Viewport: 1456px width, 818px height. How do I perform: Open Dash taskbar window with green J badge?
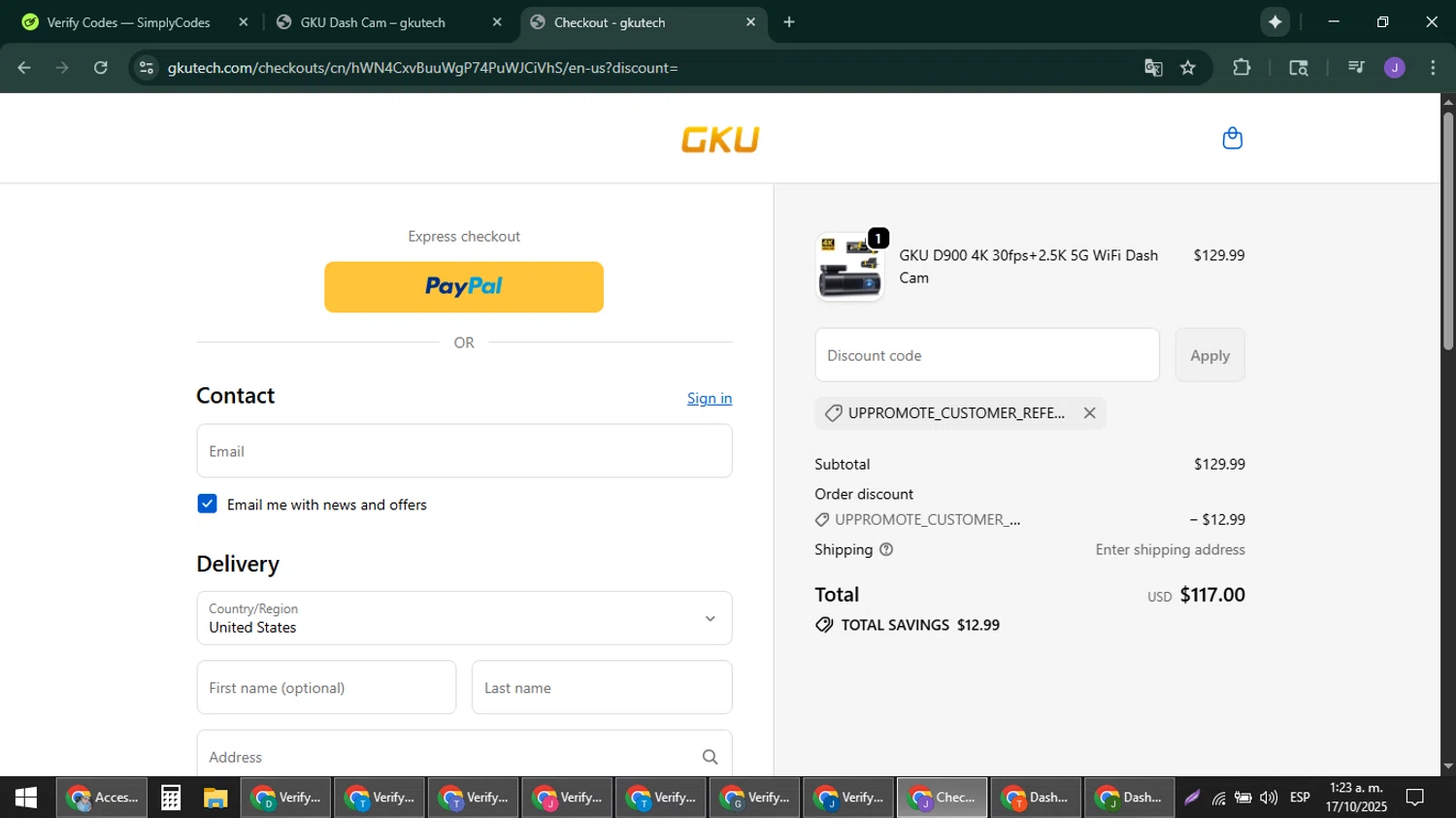point(1129,798)
